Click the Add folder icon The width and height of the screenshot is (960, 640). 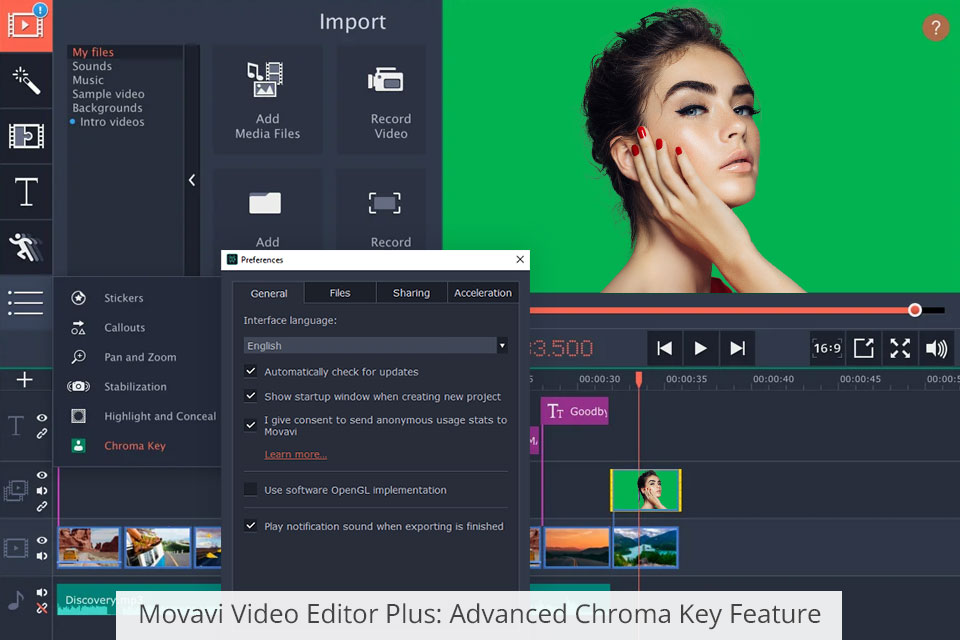pos(265,203)
